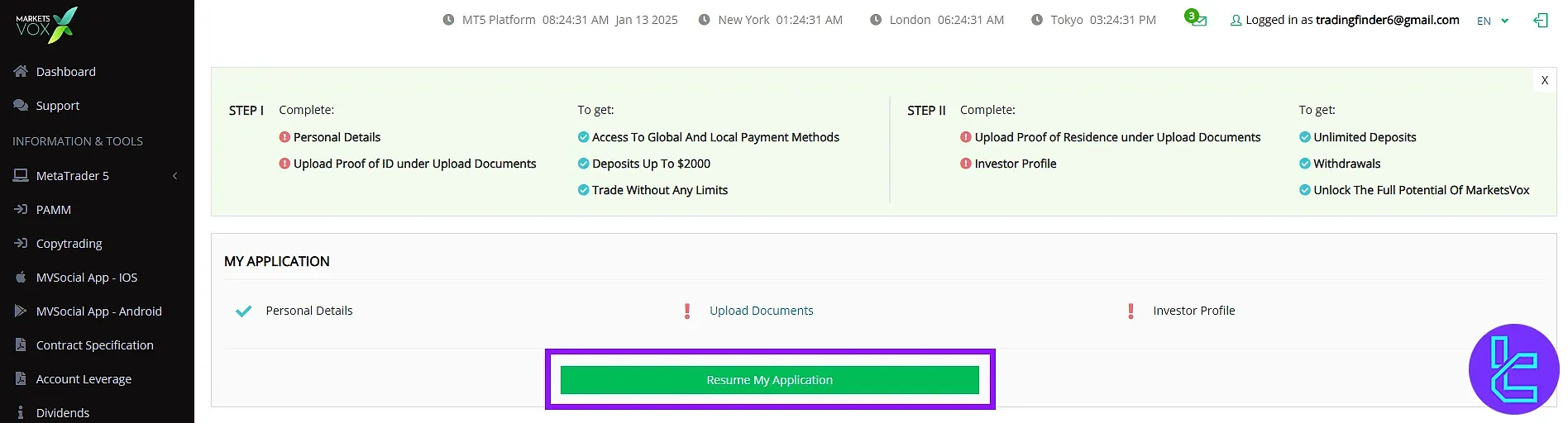Open the EN language dropdown
The height and width of the screenshot is (423, 1568).
(x=1493, y=21)
